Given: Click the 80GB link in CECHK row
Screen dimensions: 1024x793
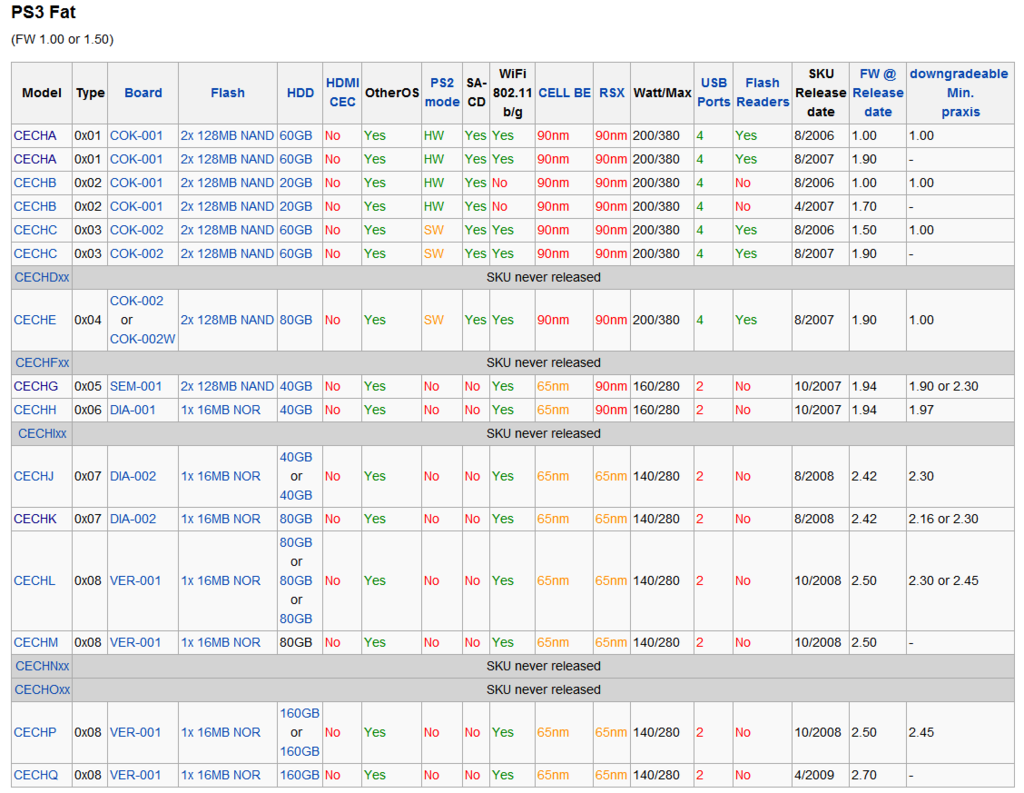Looking at the screenshot, I should pyautogui.click(x=296, y=519).
